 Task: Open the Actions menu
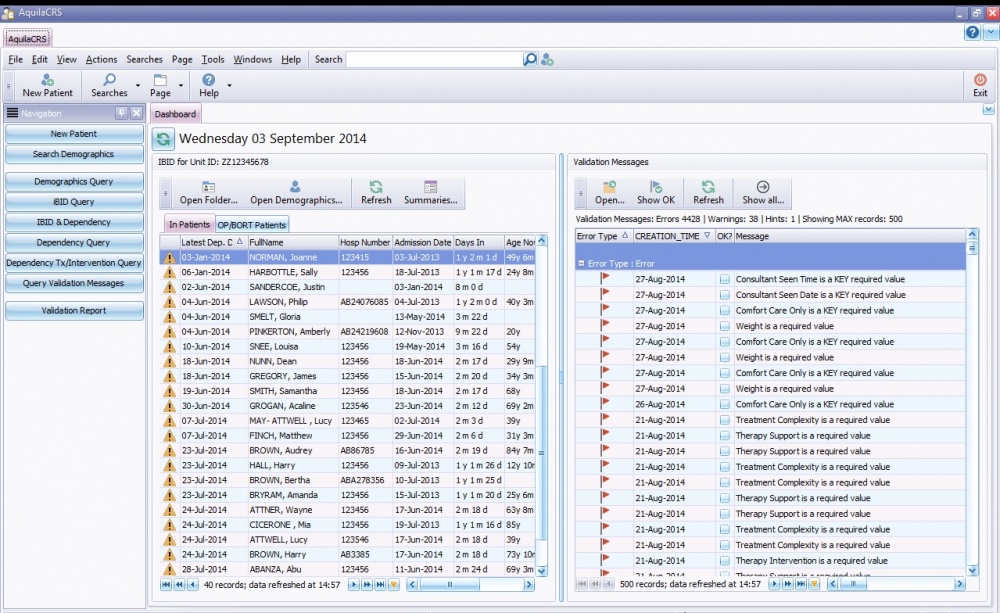101,59
